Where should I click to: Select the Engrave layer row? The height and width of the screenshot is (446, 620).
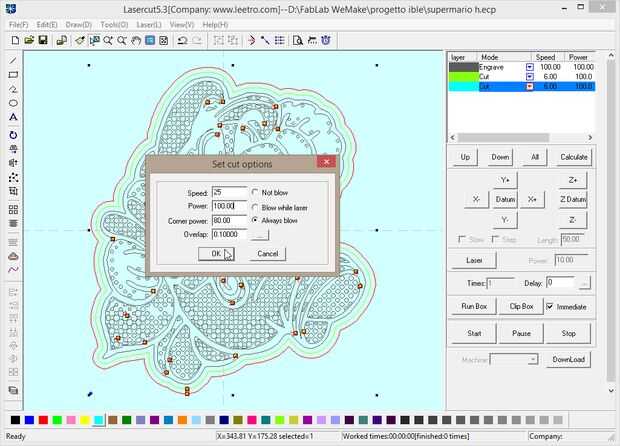pos(522,67)
